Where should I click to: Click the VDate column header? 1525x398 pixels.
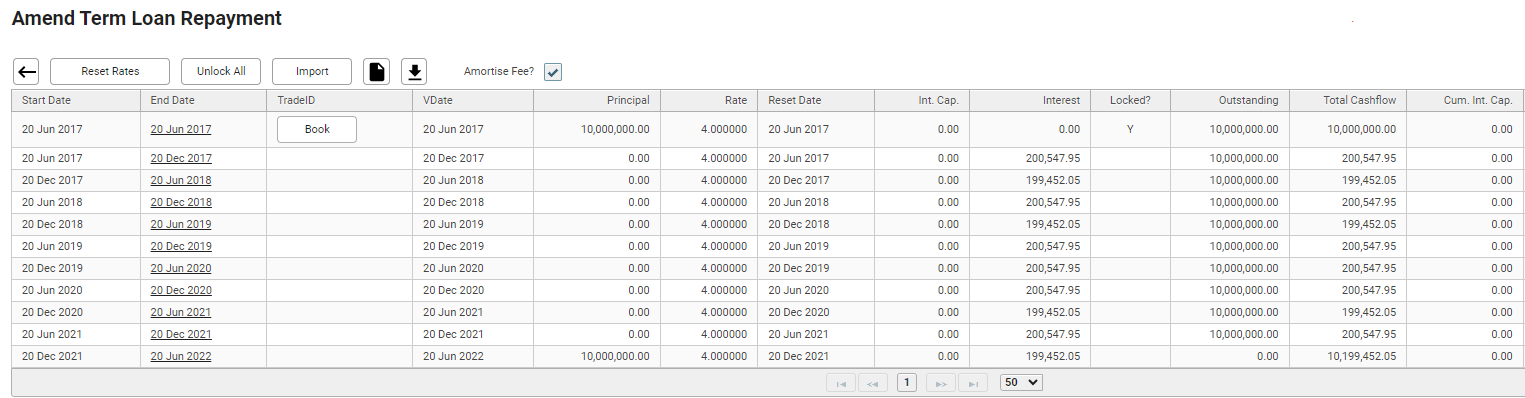click(472, 100)
